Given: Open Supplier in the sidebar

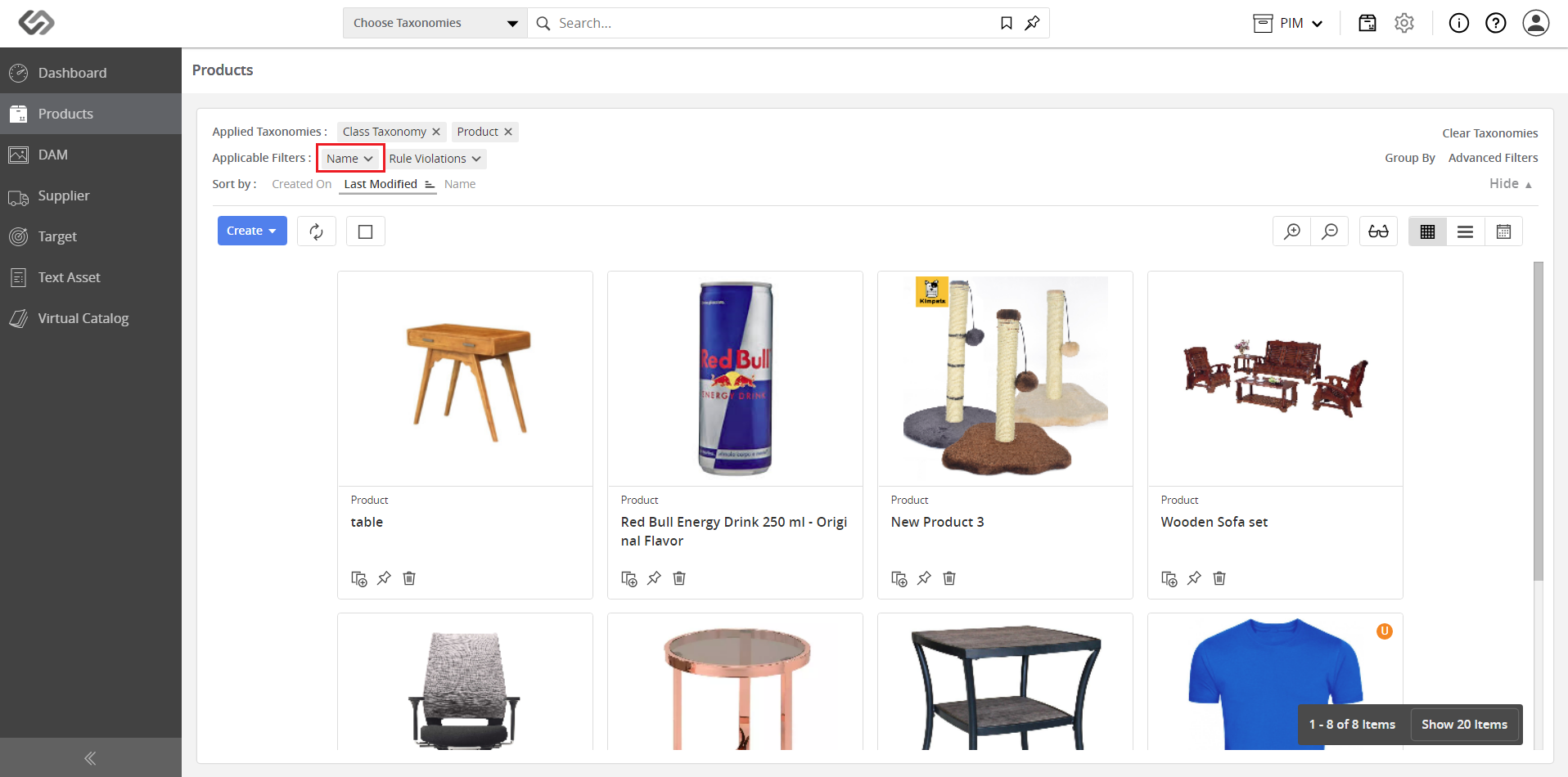Looking at the screenshot, I should 91,195.
